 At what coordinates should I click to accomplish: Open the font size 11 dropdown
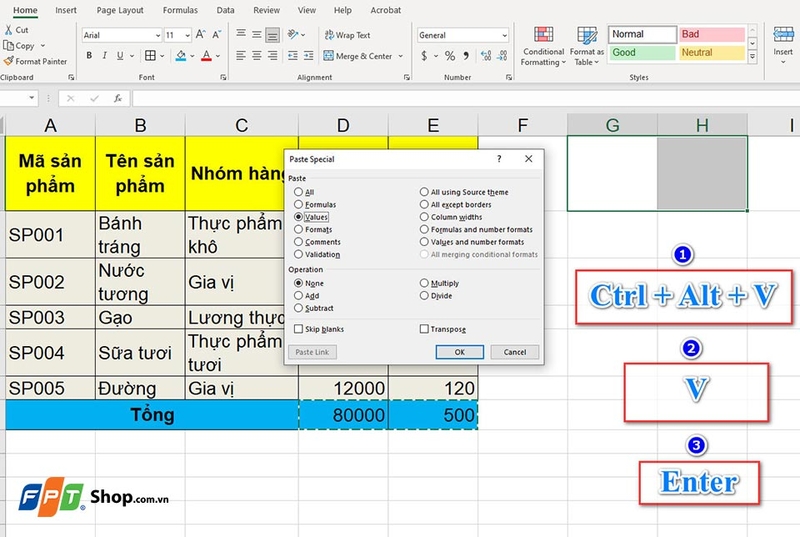(x=187, y=35)
